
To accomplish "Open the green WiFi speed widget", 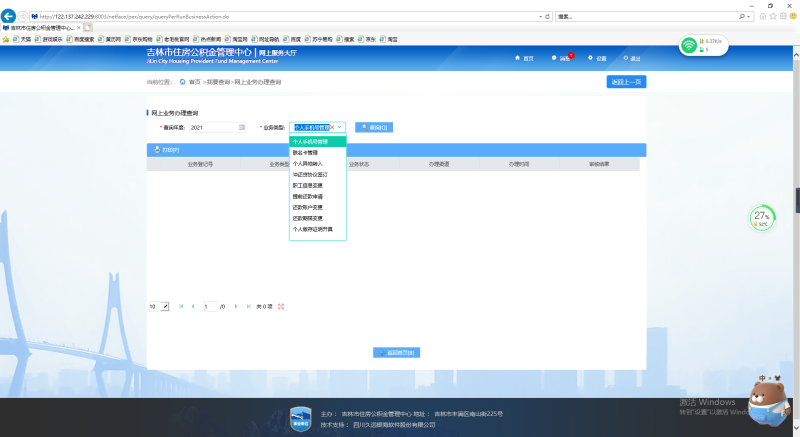I will pos(703,46).
